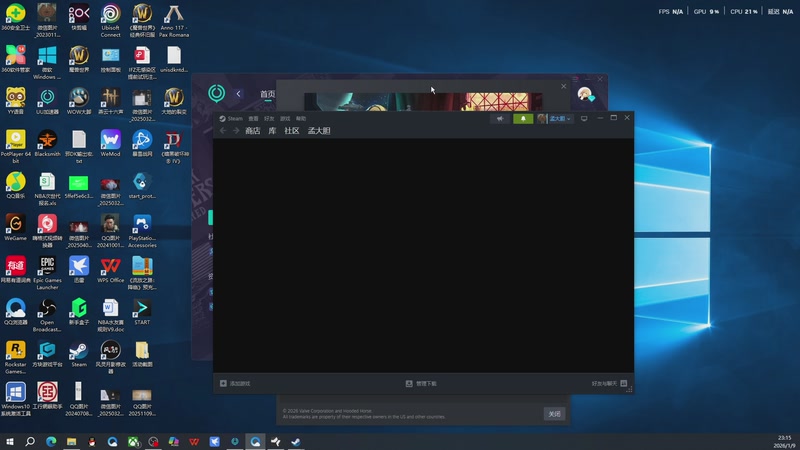Select the START desktop icon
This screenshot has height=450, width=800.
coord(142,311)
